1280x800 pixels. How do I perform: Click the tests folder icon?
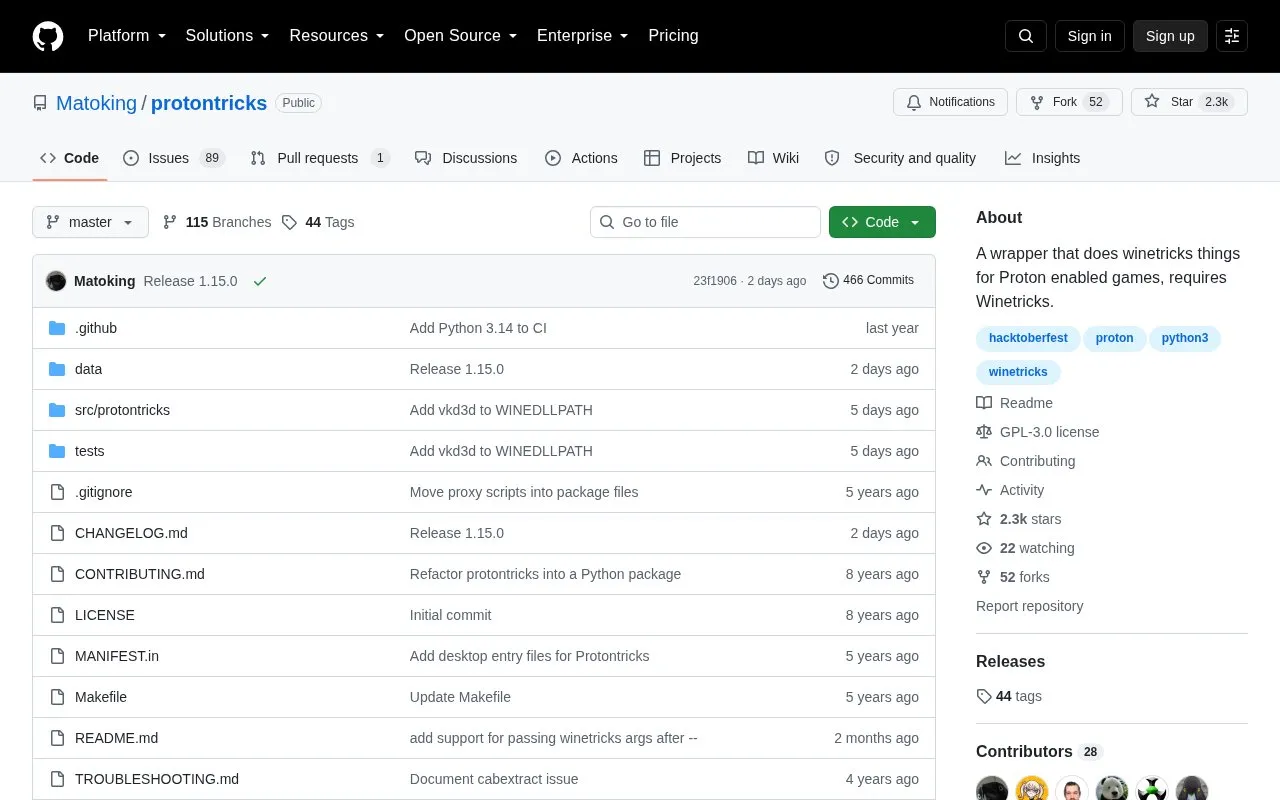pyautogui.click(x=57, y=451)
